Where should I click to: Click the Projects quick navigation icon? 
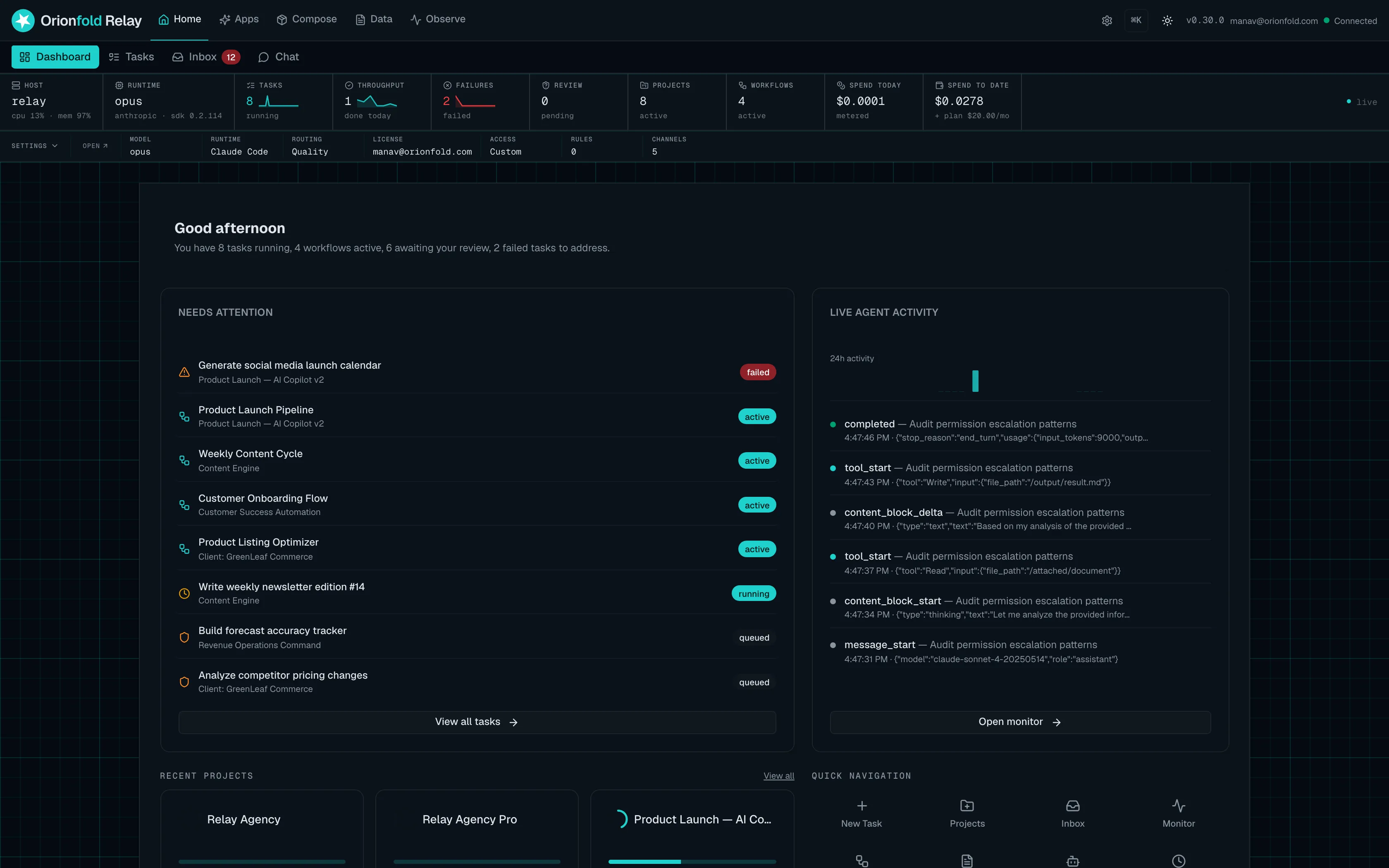pyautogui.click(x=967, y=806)
